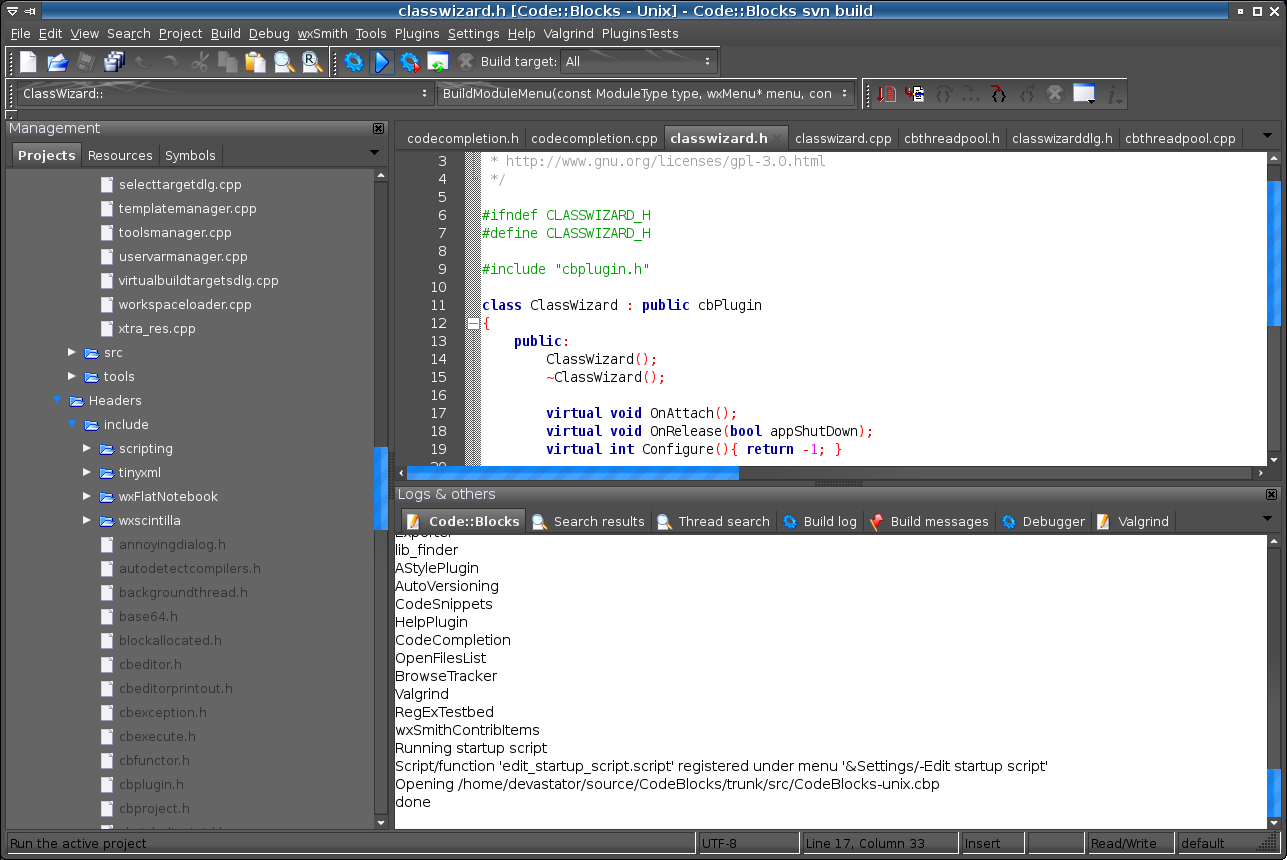This screenshot has width=1287, height=860.
Task: Expand the tools folder in the tree
Action: (72, 376)
